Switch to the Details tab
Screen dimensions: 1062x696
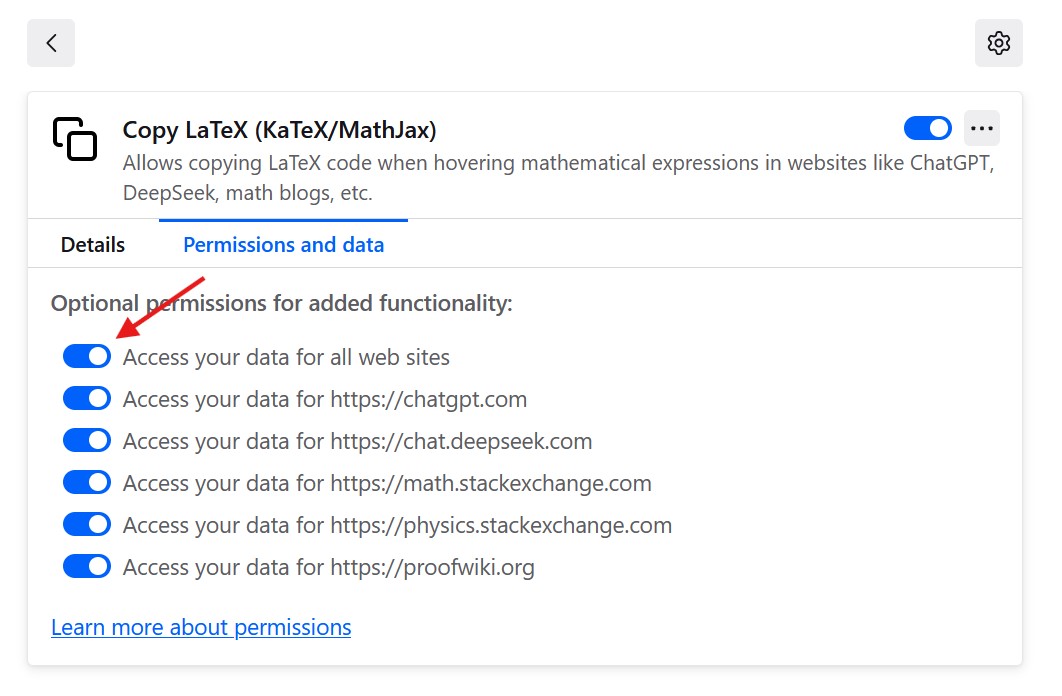[x=92, y=244]
